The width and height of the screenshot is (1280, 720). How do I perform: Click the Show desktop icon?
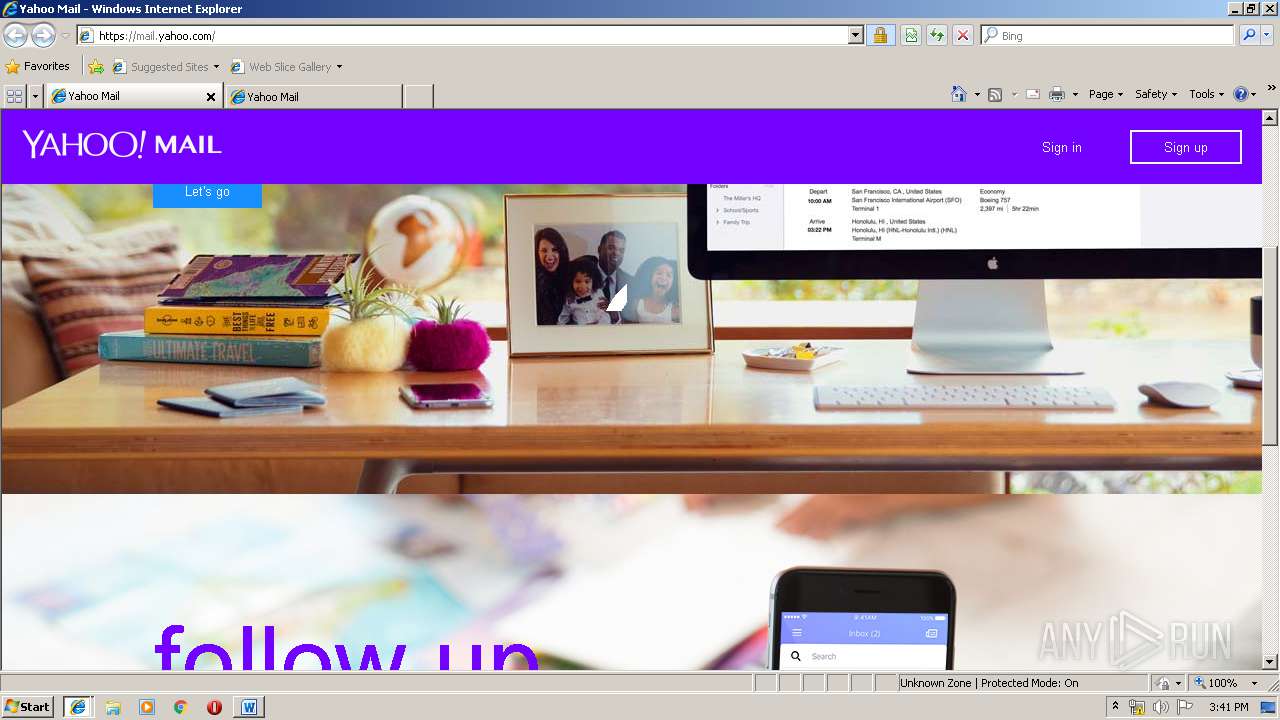click(1269, 707)
